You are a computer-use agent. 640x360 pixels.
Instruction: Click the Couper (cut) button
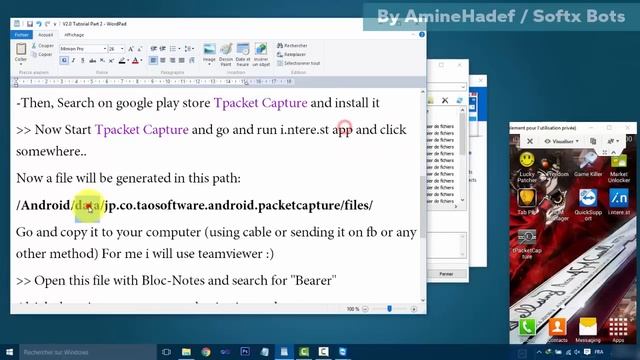click(x=42, y=46)
